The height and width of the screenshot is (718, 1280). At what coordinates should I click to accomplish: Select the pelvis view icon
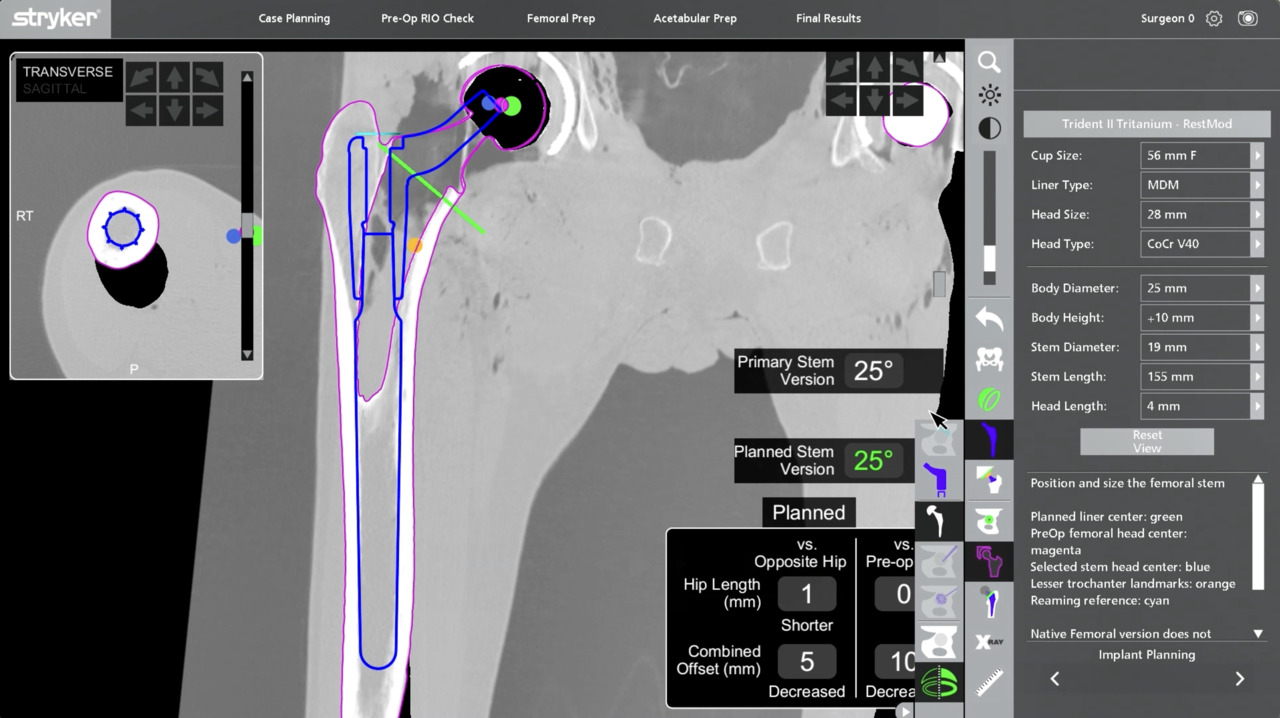(989, 359)
